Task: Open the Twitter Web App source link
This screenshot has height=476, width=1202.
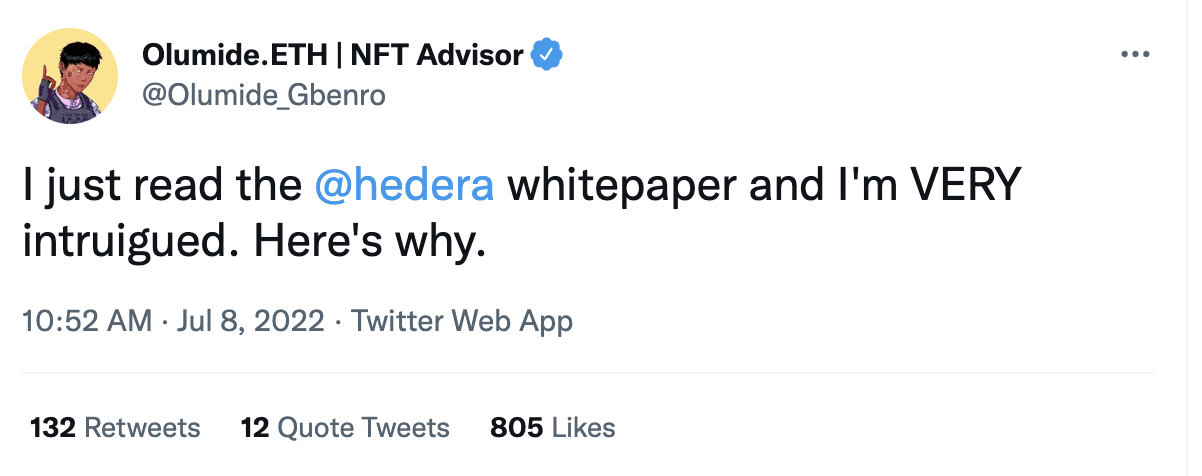Action: (x=462, y=321)
